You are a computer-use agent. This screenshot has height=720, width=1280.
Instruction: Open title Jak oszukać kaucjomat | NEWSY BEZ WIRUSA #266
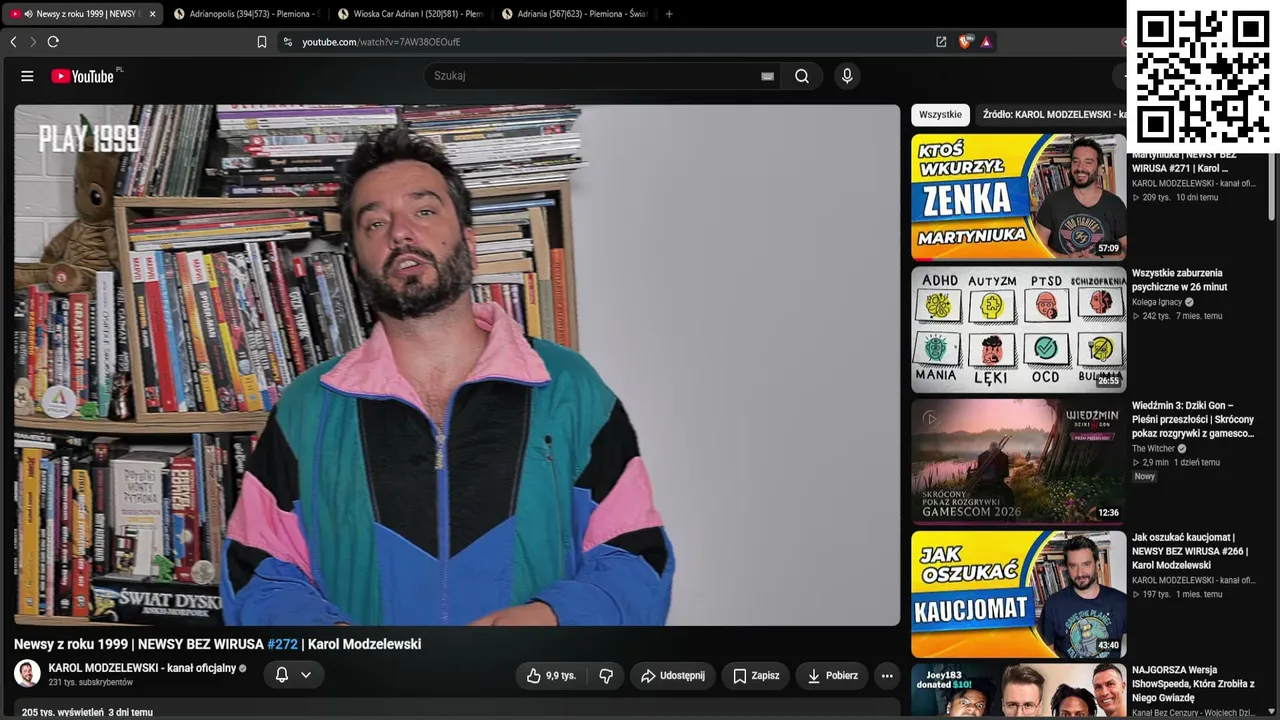(1190, 552)
